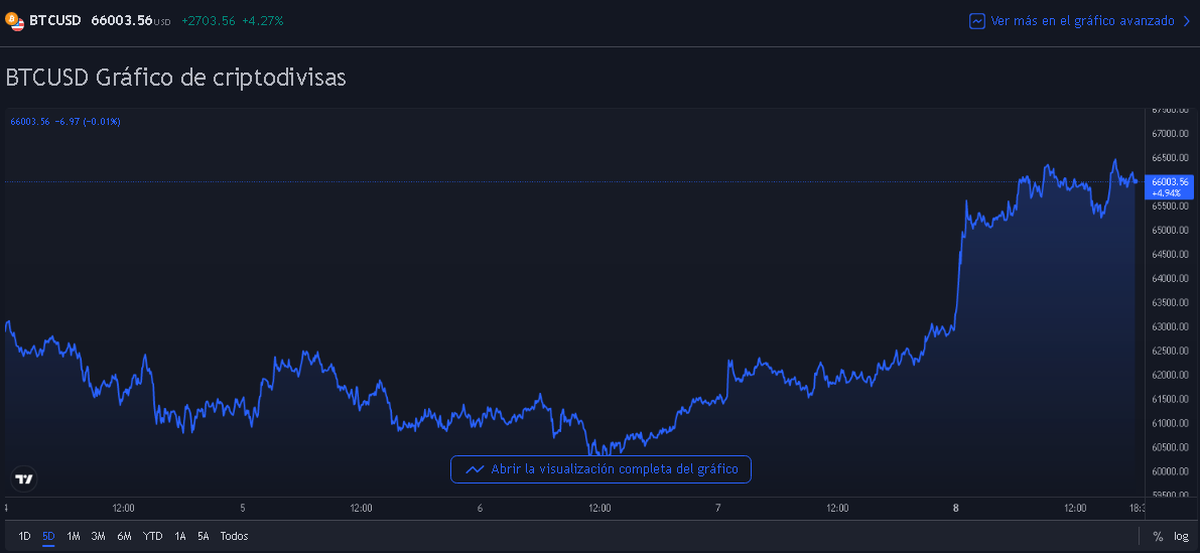Click the advanced chart icon at top right
The width and height of the screenshot is (1200, 553).
[977, 20]
